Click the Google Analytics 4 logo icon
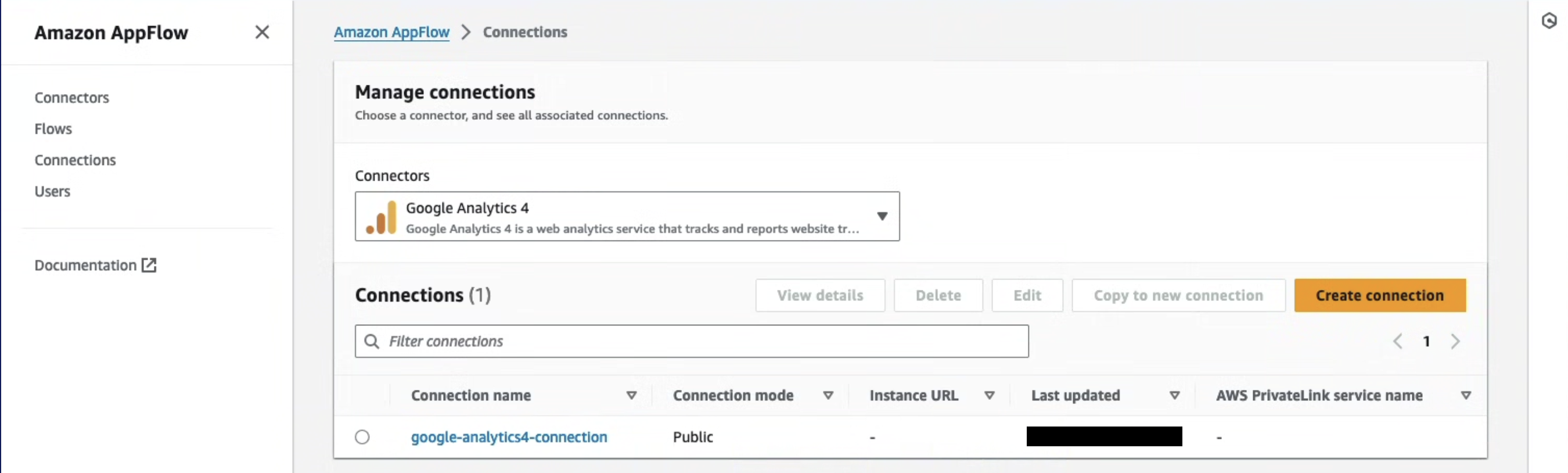Viewport: 1568px width, 473px height. coord(381,217)
